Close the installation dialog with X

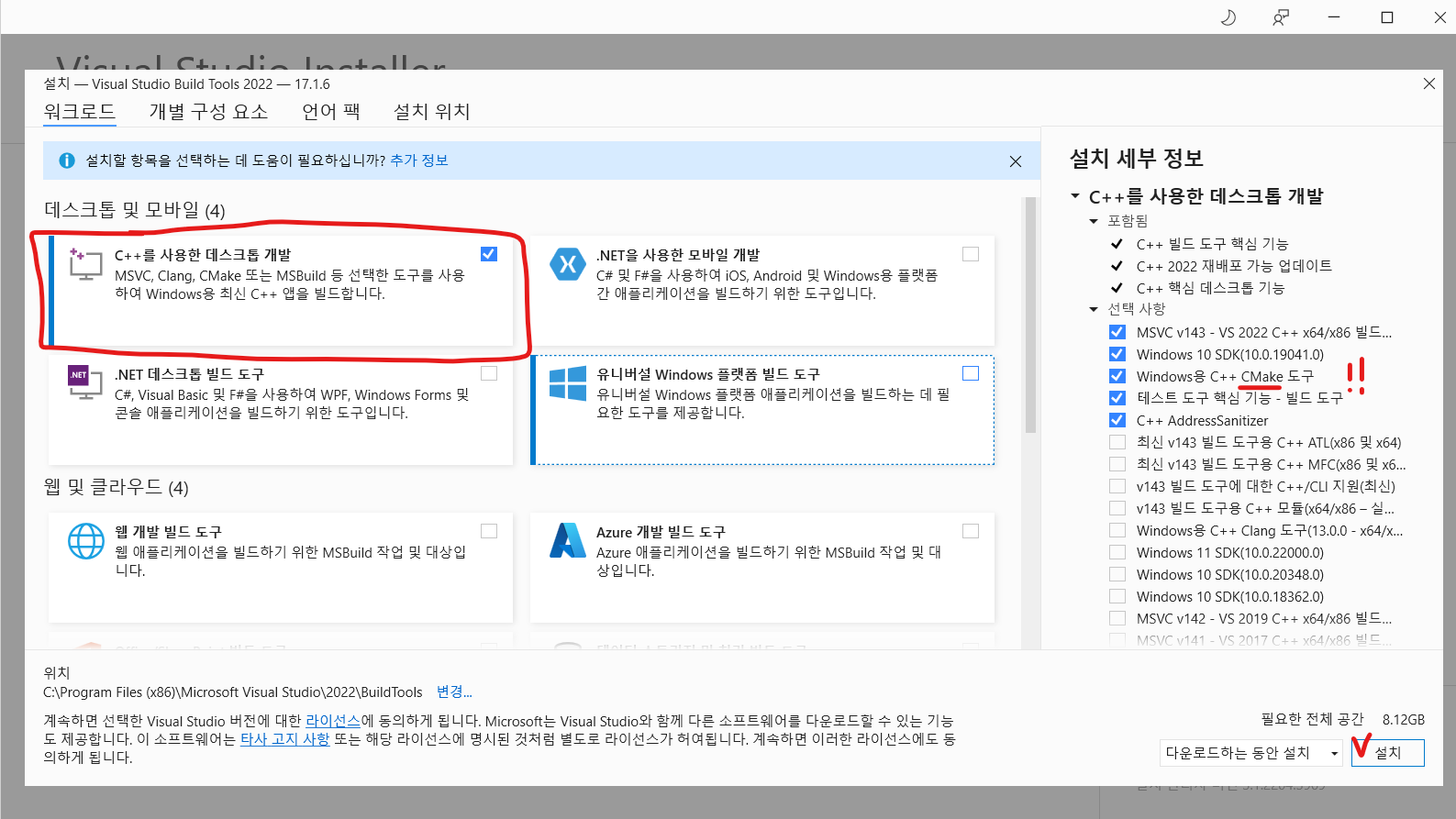(1428, 83)
